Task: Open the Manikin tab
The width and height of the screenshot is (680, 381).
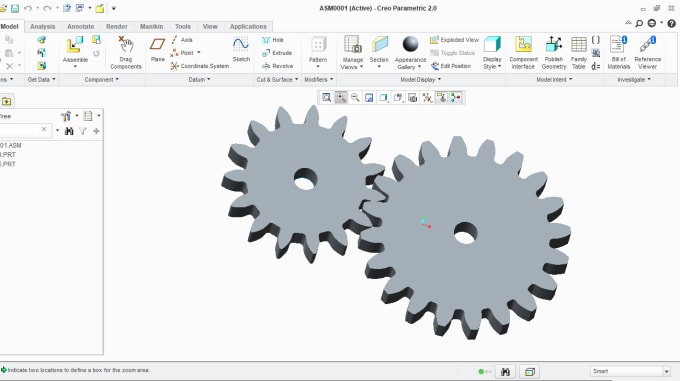Action: (151, 26)
